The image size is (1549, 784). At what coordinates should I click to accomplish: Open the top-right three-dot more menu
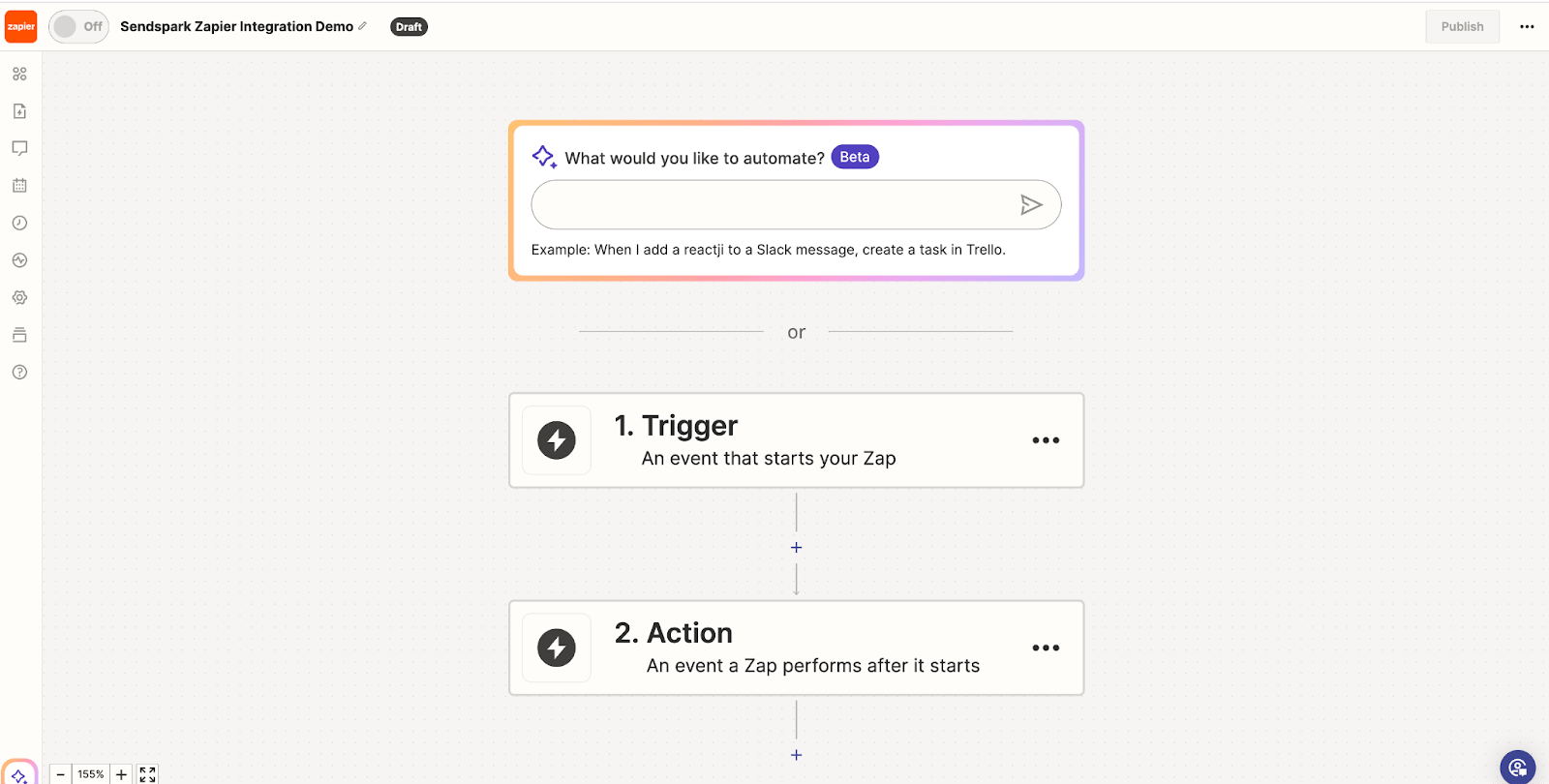point(1527,27)
